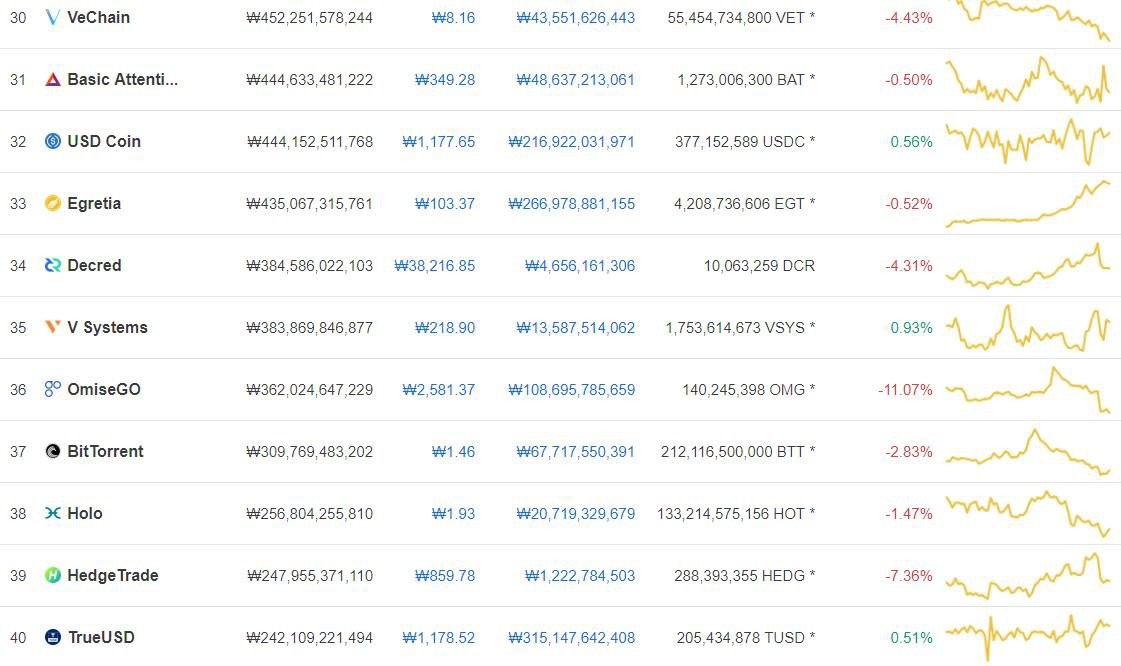
Task: Open TrueUSD volume ₩315,147,642,408 link
Action: tap(571, 637)
